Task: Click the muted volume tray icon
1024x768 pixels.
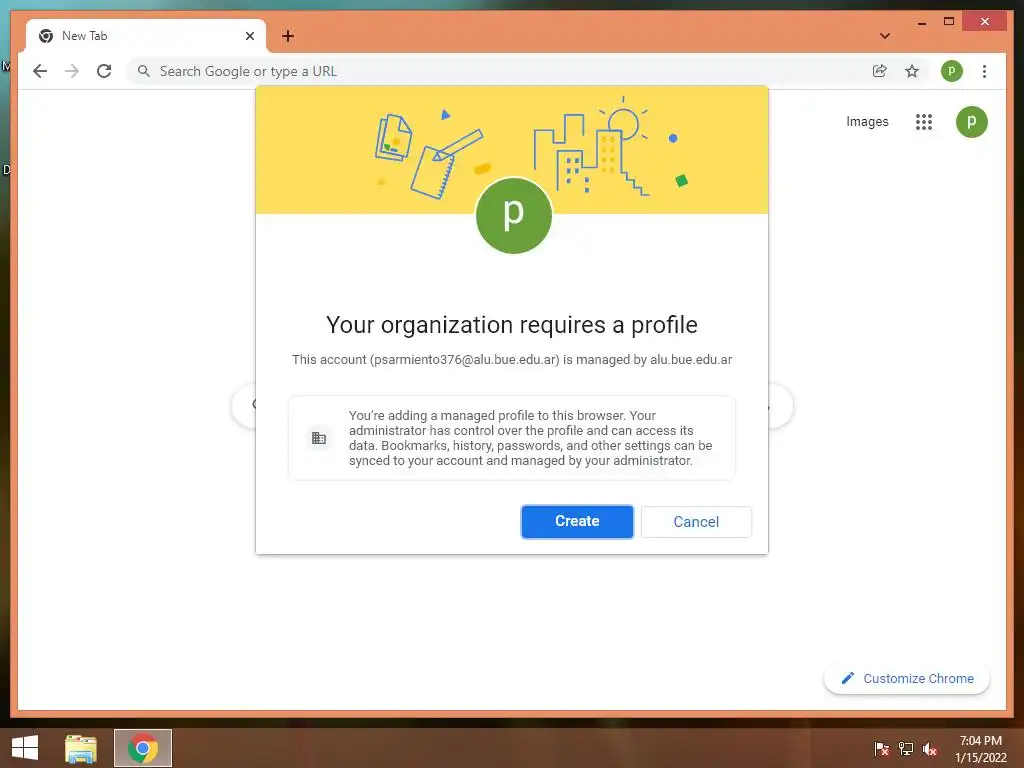Action: (930, 749)
